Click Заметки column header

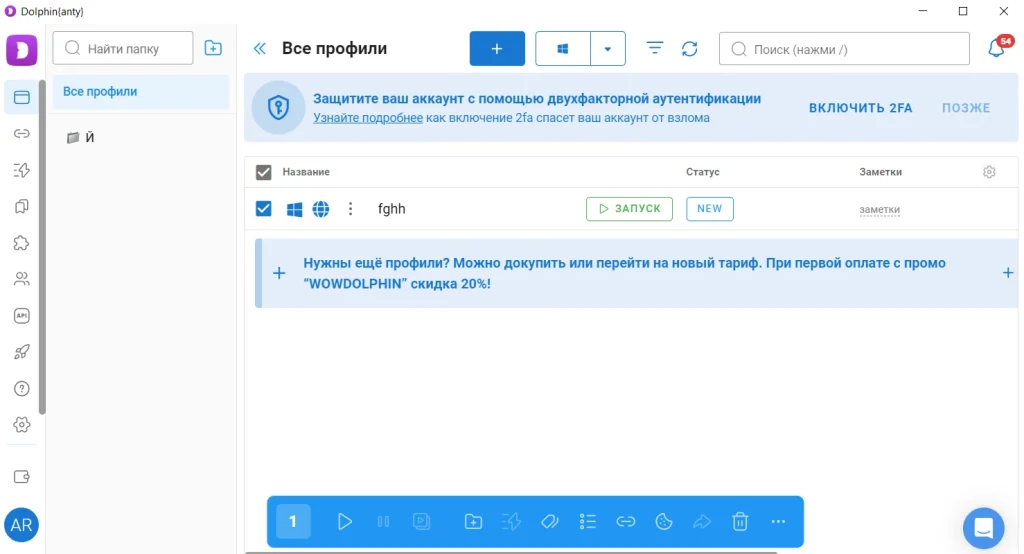pyautogui.click(x=880, y=172)
